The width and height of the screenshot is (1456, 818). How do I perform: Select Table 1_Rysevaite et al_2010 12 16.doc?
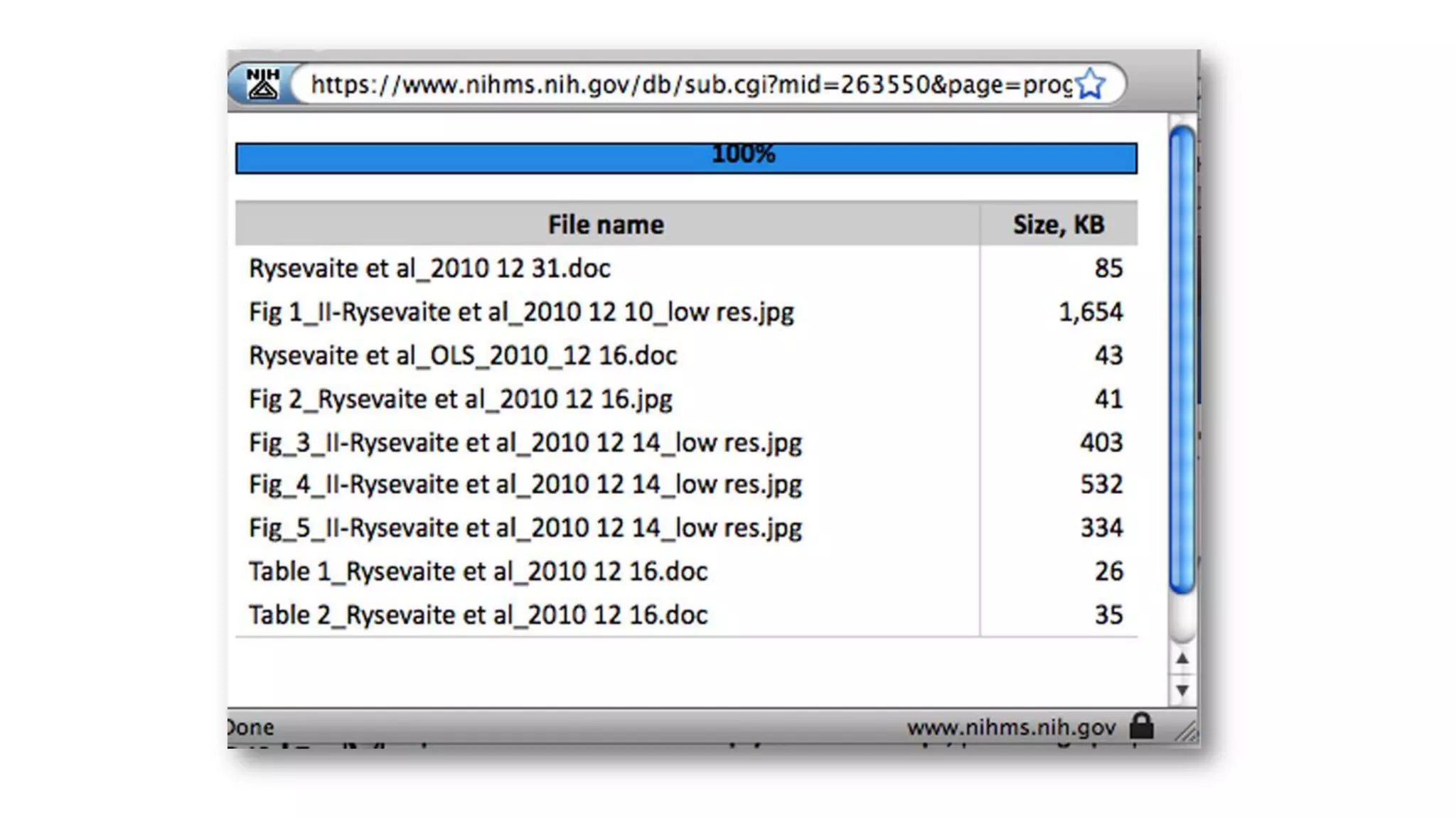click(x=478, y=571)
